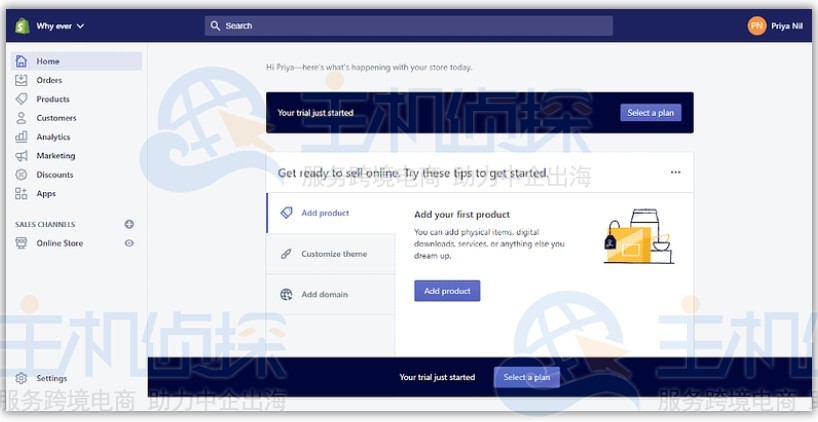View online store with eye icon
The image size is (818, 422).
tap(129, 243)
